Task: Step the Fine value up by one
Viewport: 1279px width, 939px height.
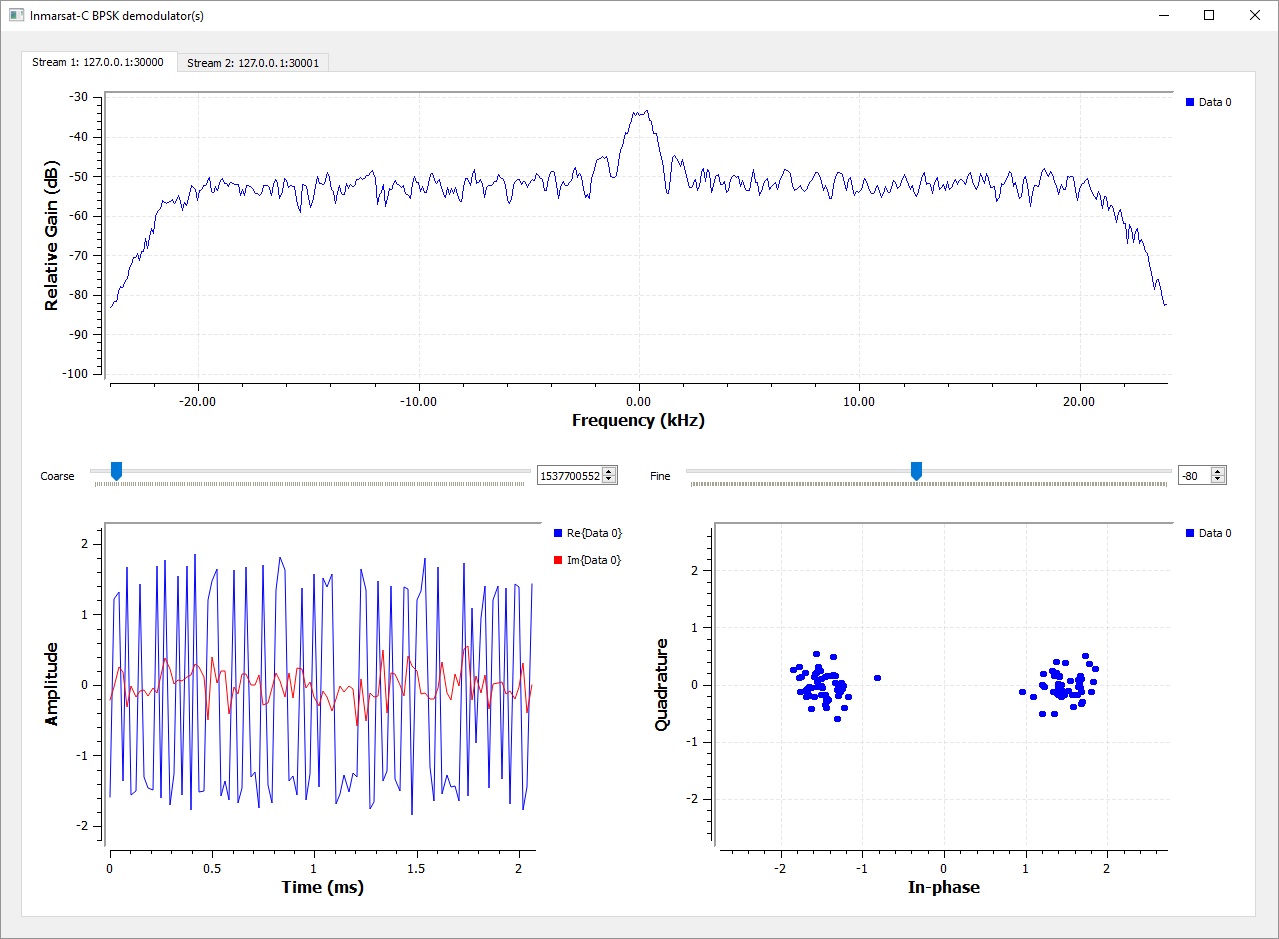Action: [x=1217, y=472]
